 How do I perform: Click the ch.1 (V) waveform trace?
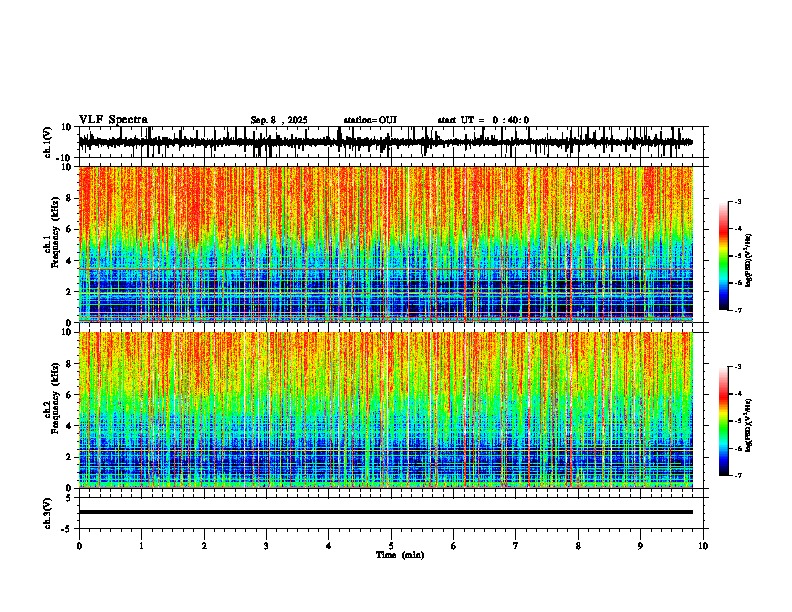point(386,142)
